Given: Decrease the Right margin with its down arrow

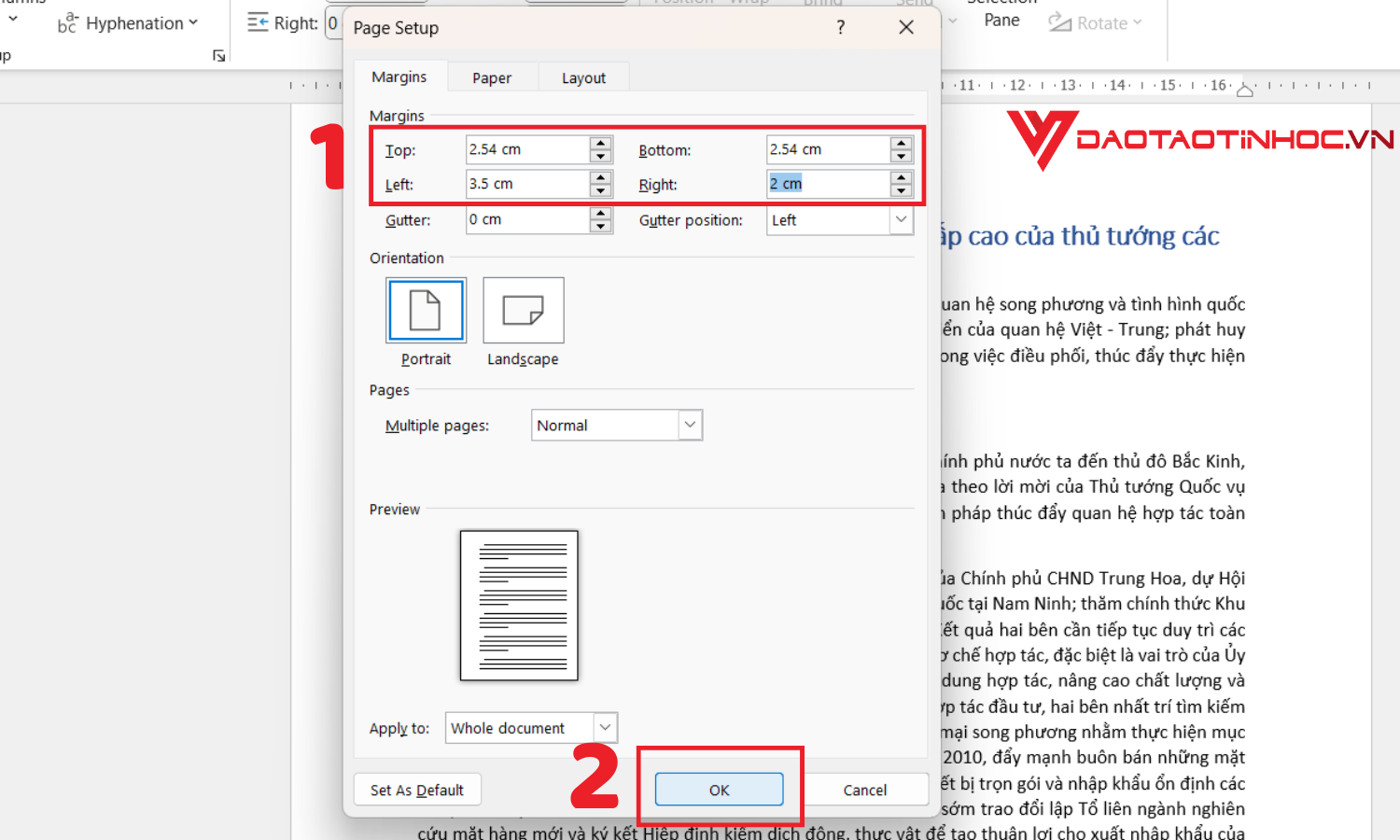Looking at the screenshot, I should click(x=902, y=190).
